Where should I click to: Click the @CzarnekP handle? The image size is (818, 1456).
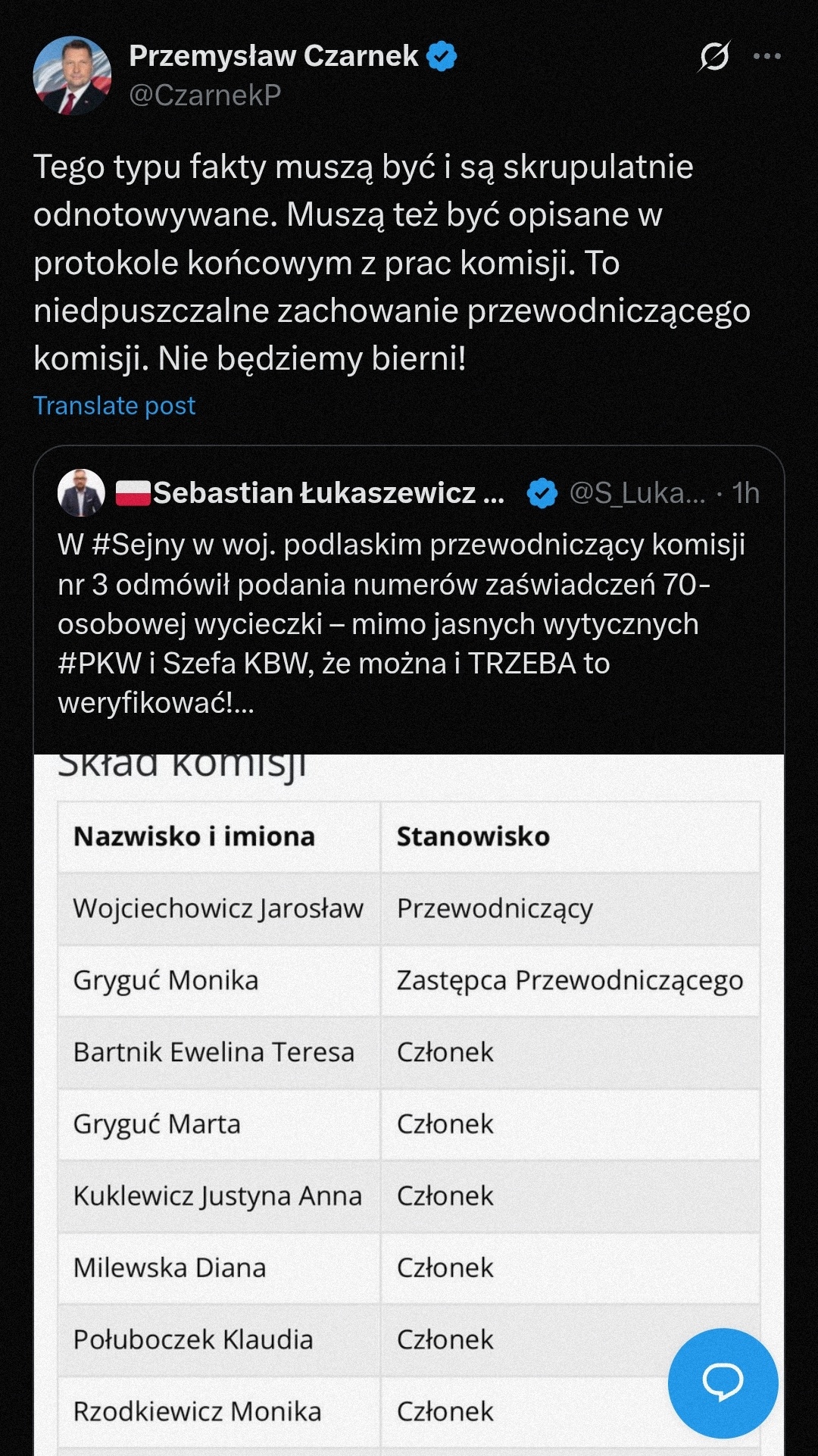(204, 95)
